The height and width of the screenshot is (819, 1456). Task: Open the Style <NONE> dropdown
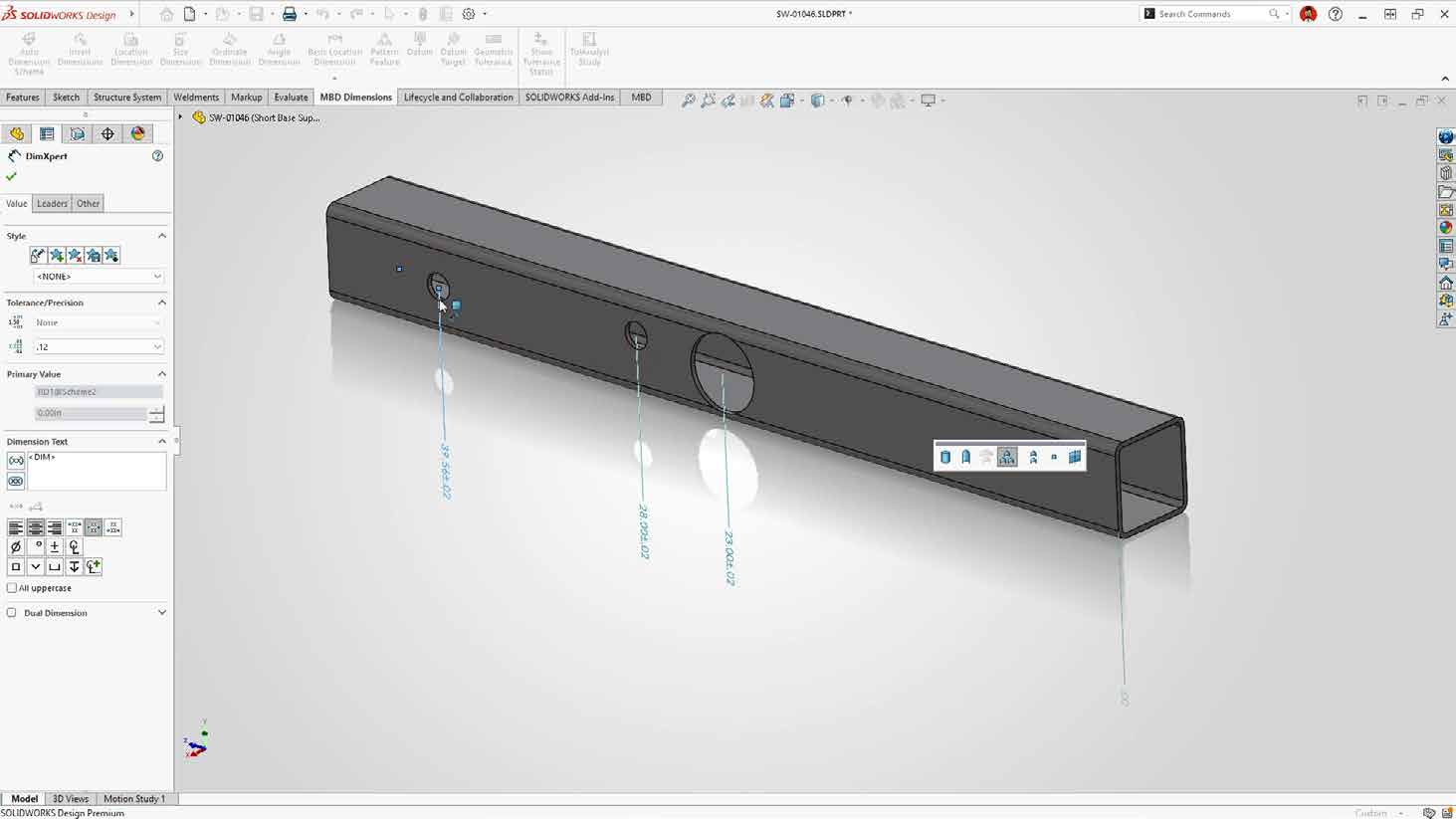pos(99,277)
